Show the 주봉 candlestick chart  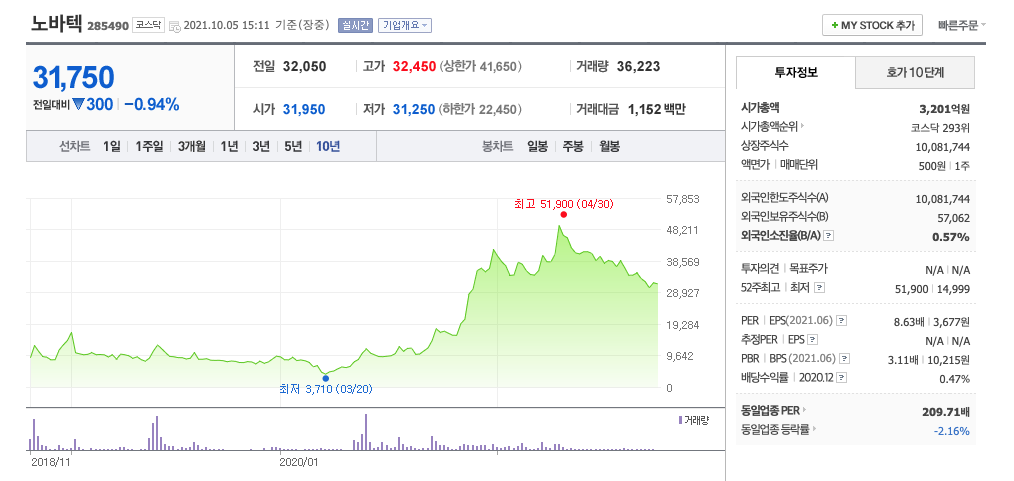pos(573,147)
